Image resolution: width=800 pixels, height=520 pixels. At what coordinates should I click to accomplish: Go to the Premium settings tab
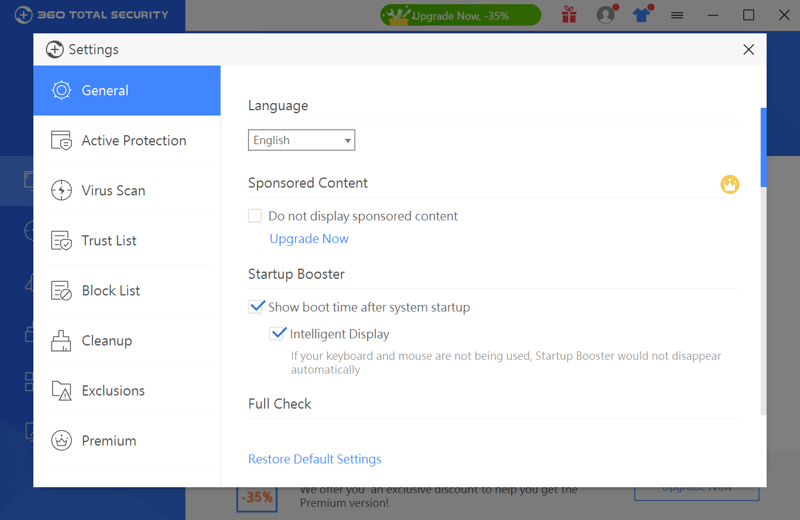[127, 440]
